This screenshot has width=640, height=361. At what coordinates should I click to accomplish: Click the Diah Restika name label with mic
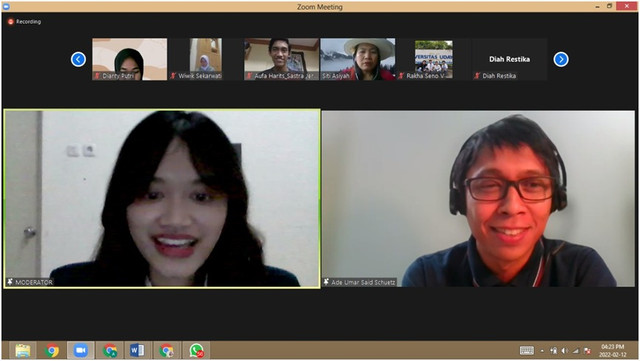tap(495, 76)
